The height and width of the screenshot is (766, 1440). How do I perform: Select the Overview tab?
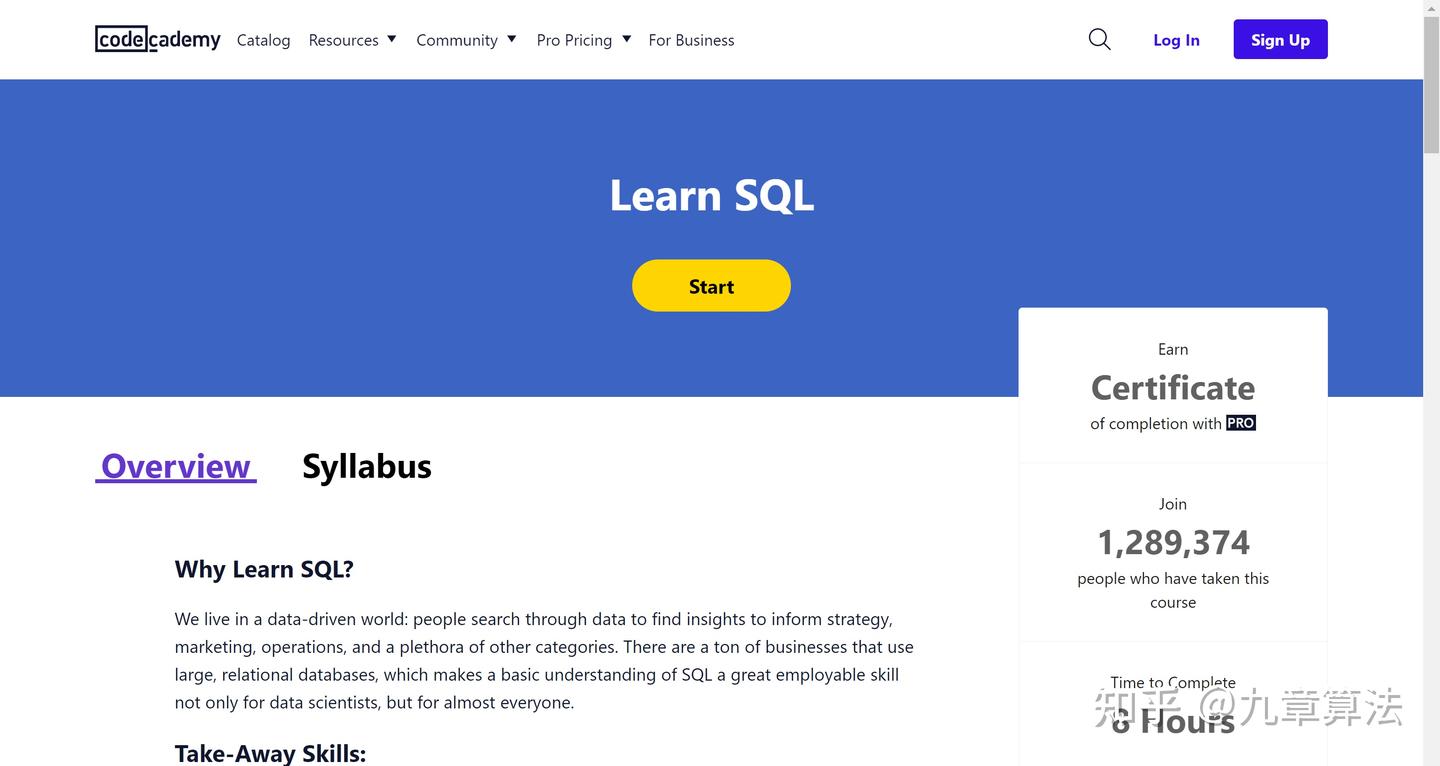point(176,466)
